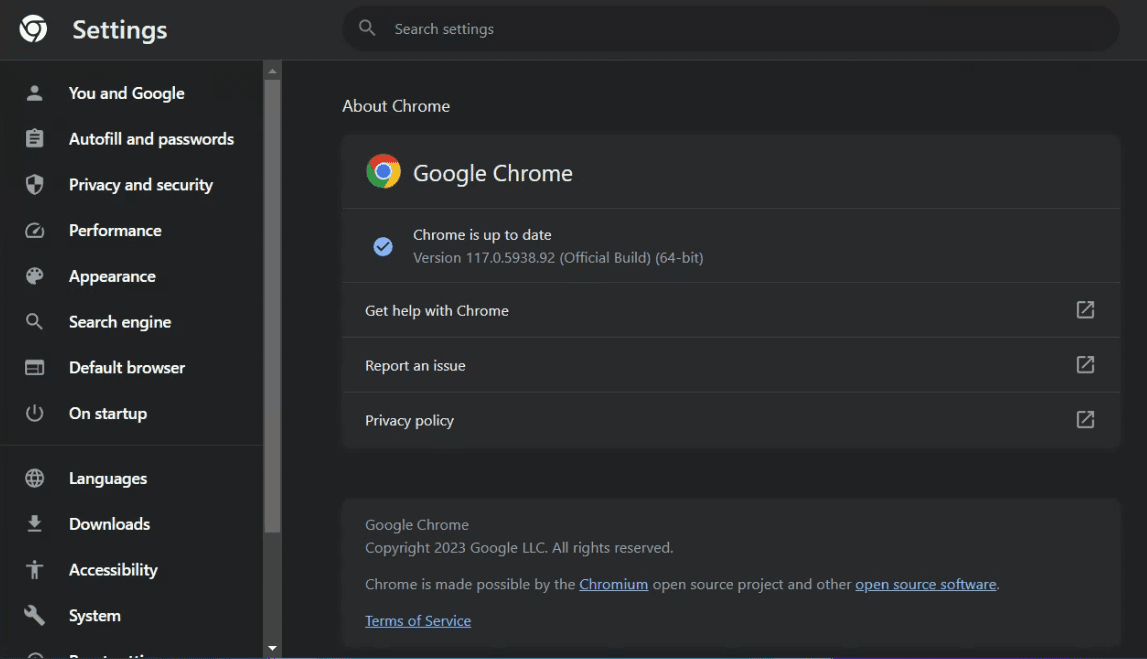Screen dimensions: 1147x659
Task: Click the Languages globe icon
Action: coord(34,478)
